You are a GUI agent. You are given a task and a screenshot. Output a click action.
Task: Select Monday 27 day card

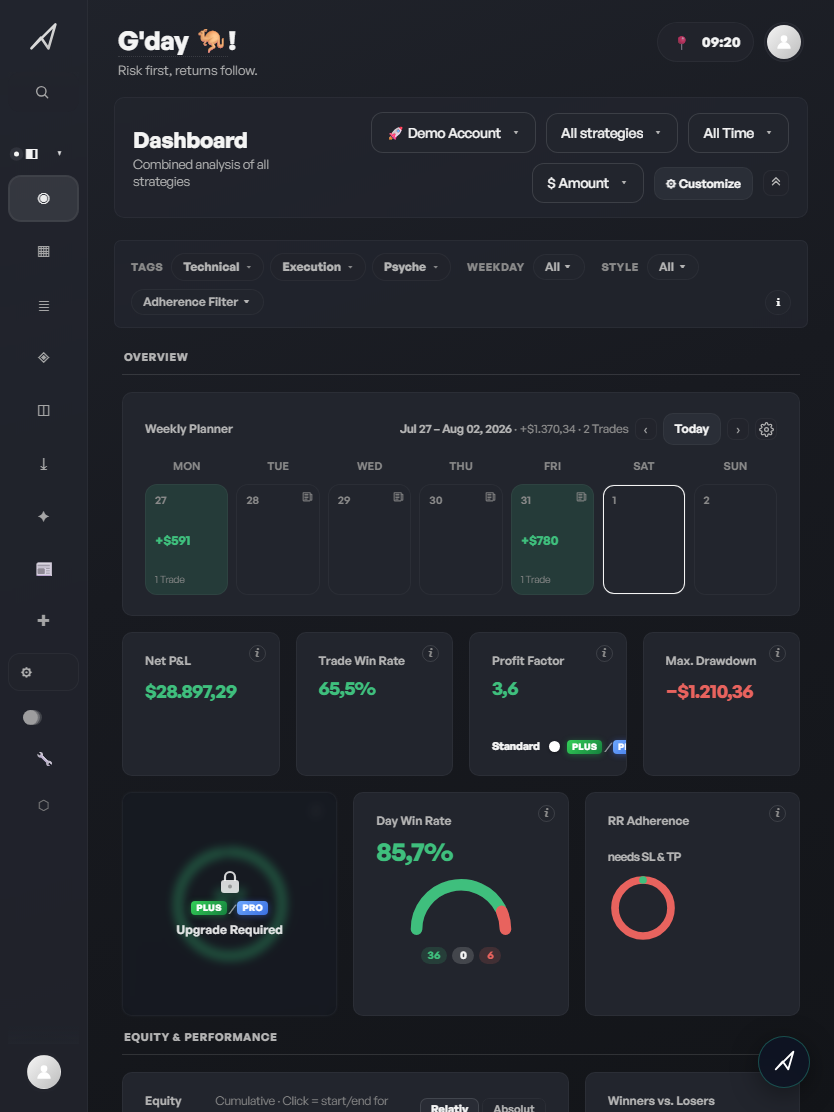click(x=187, y=539)
